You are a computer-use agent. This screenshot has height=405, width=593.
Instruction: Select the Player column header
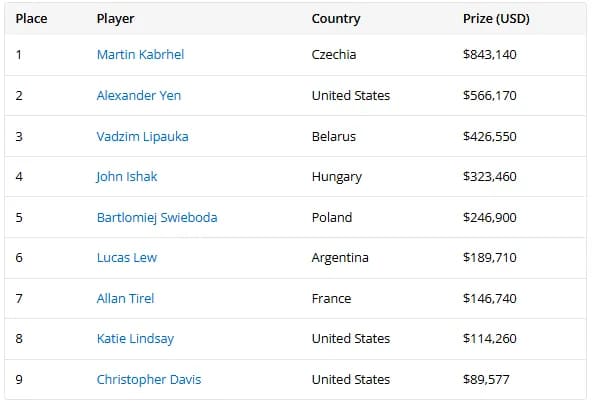[115, 19]
